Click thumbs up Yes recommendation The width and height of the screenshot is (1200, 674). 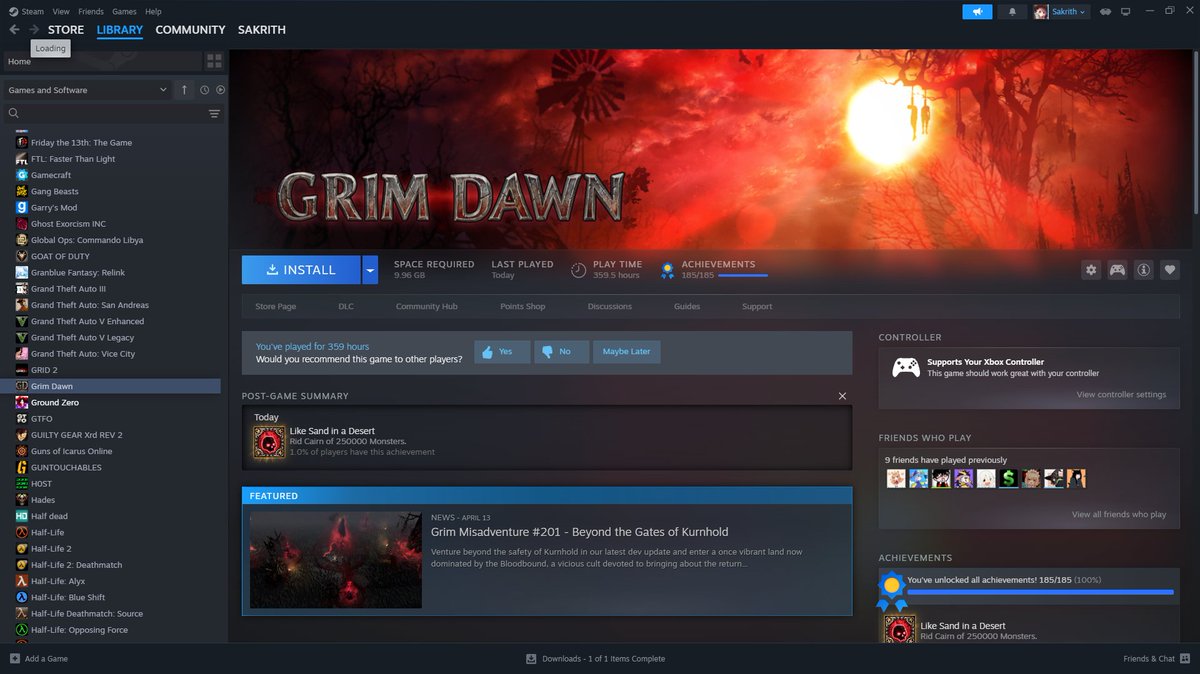pyautogui.click(x=502, y=352)
